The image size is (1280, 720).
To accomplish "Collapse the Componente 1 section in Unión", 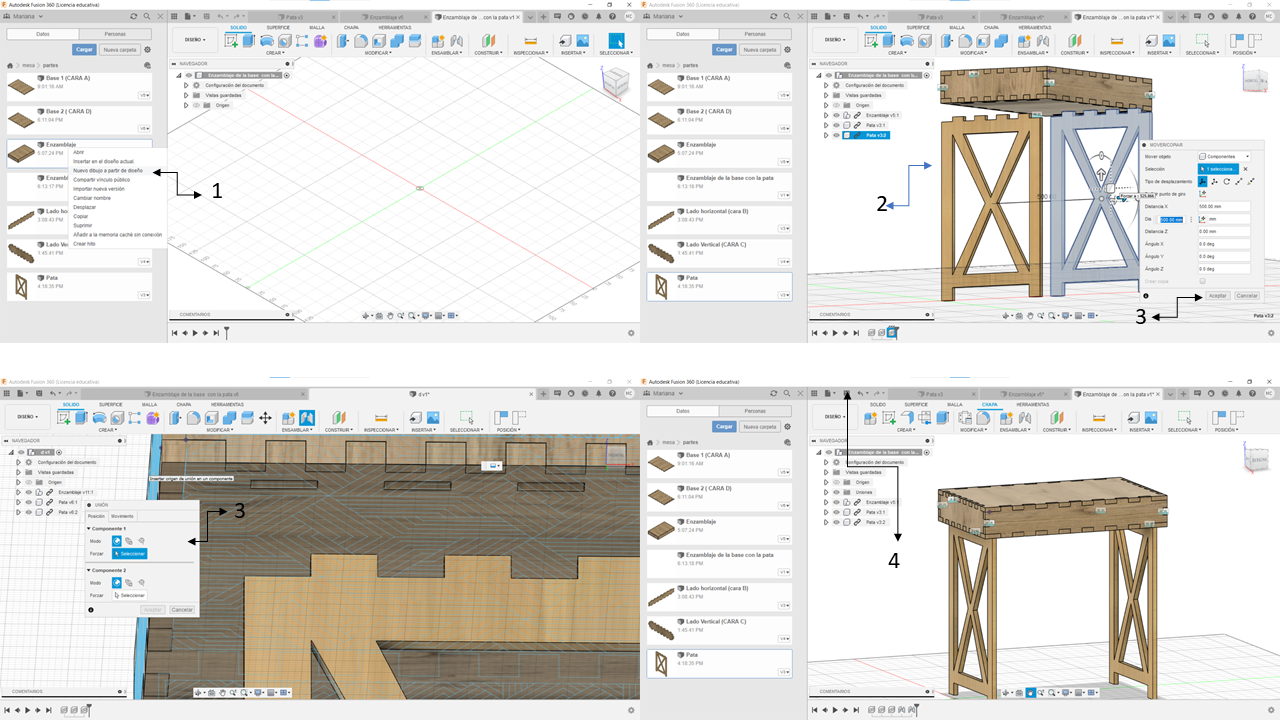I will pos(89,528).
